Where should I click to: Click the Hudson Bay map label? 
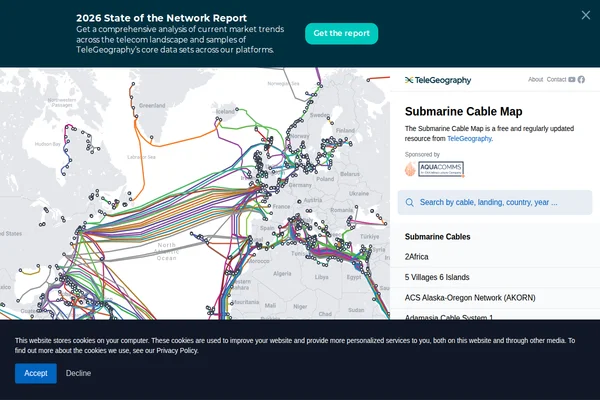coord(47,144)
